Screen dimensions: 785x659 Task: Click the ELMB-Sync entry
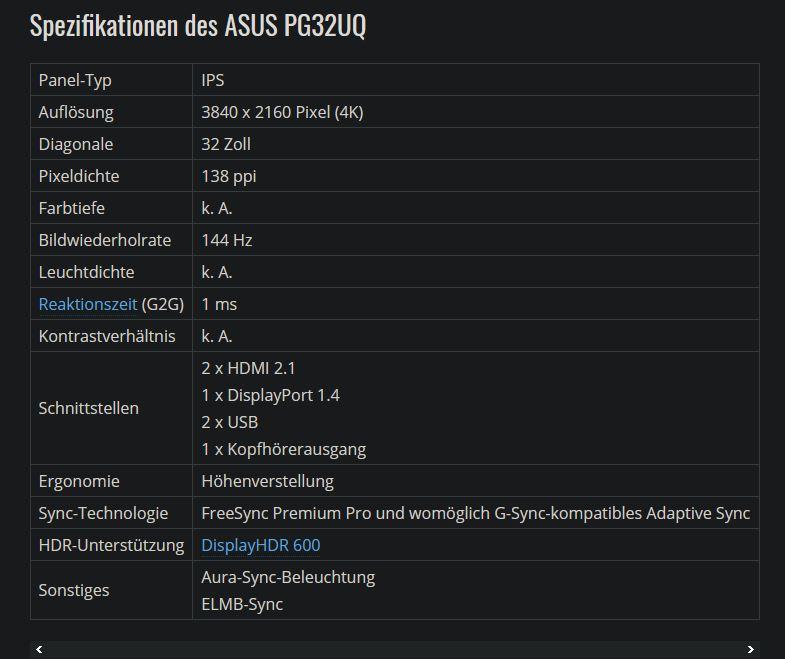[x=242, y=604]
